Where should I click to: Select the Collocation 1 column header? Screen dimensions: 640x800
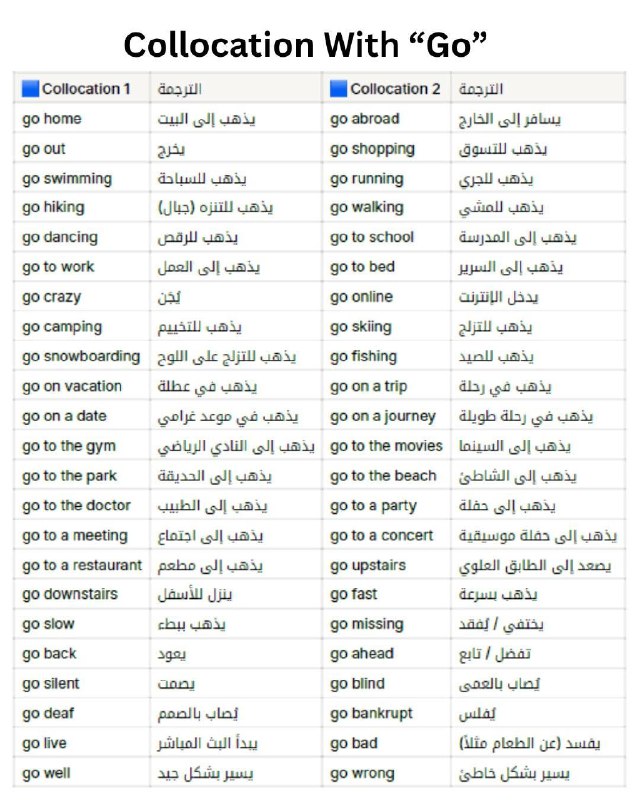point(82,89)
